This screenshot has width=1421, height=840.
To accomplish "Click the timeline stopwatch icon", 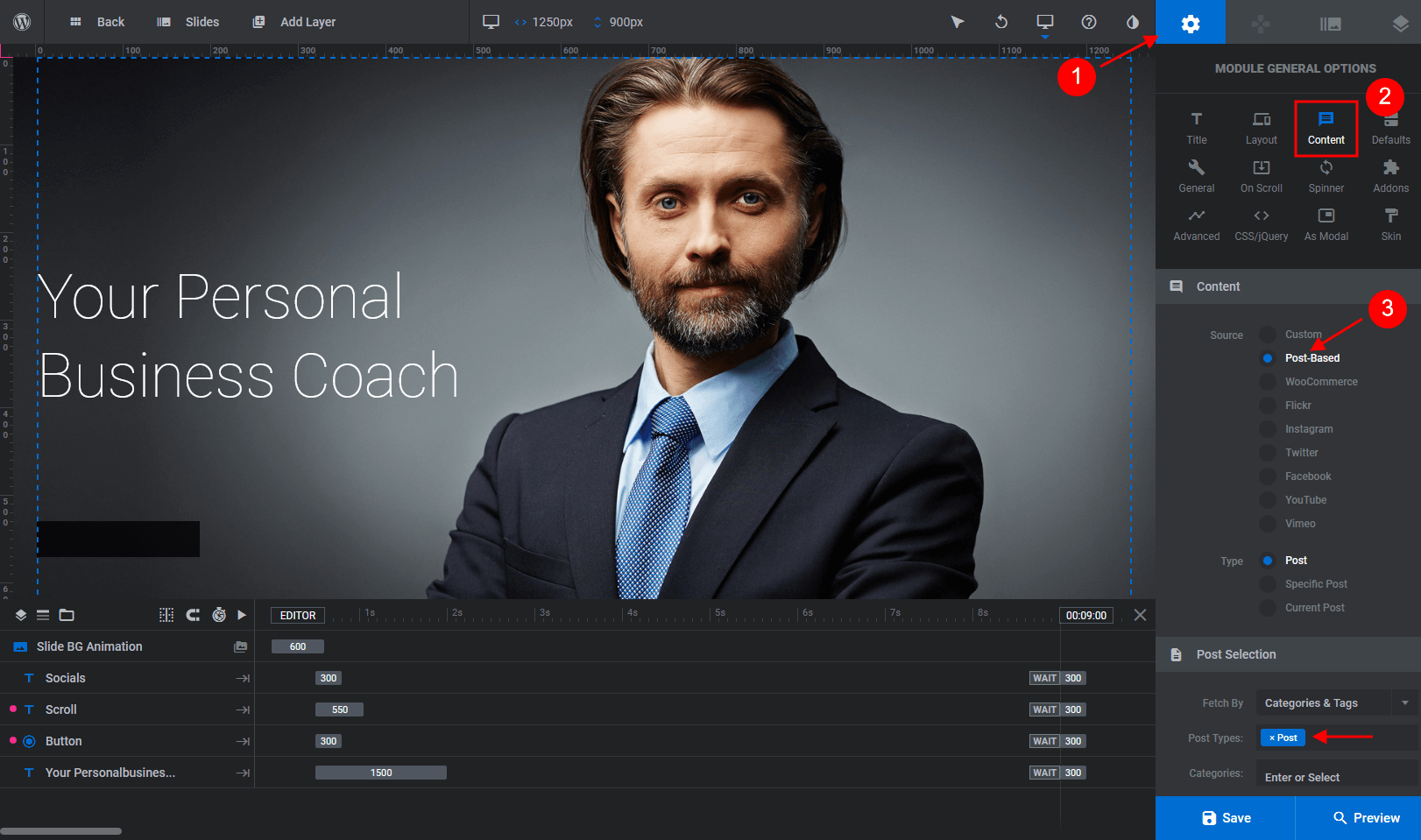I will (x=219, y=615).
